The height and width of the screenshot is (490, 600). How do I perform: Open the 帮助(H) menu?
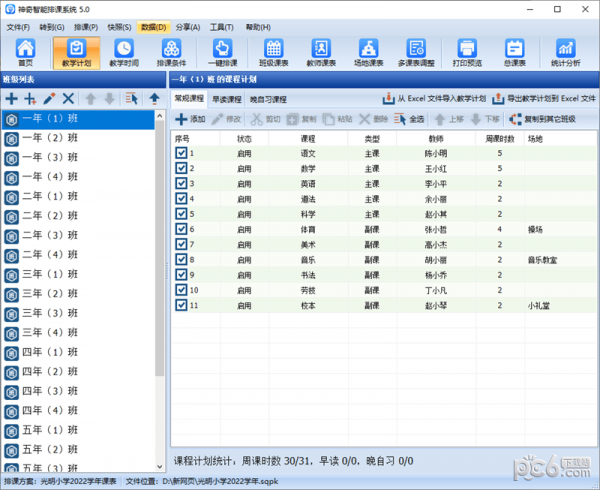click(x=258, y=27)
